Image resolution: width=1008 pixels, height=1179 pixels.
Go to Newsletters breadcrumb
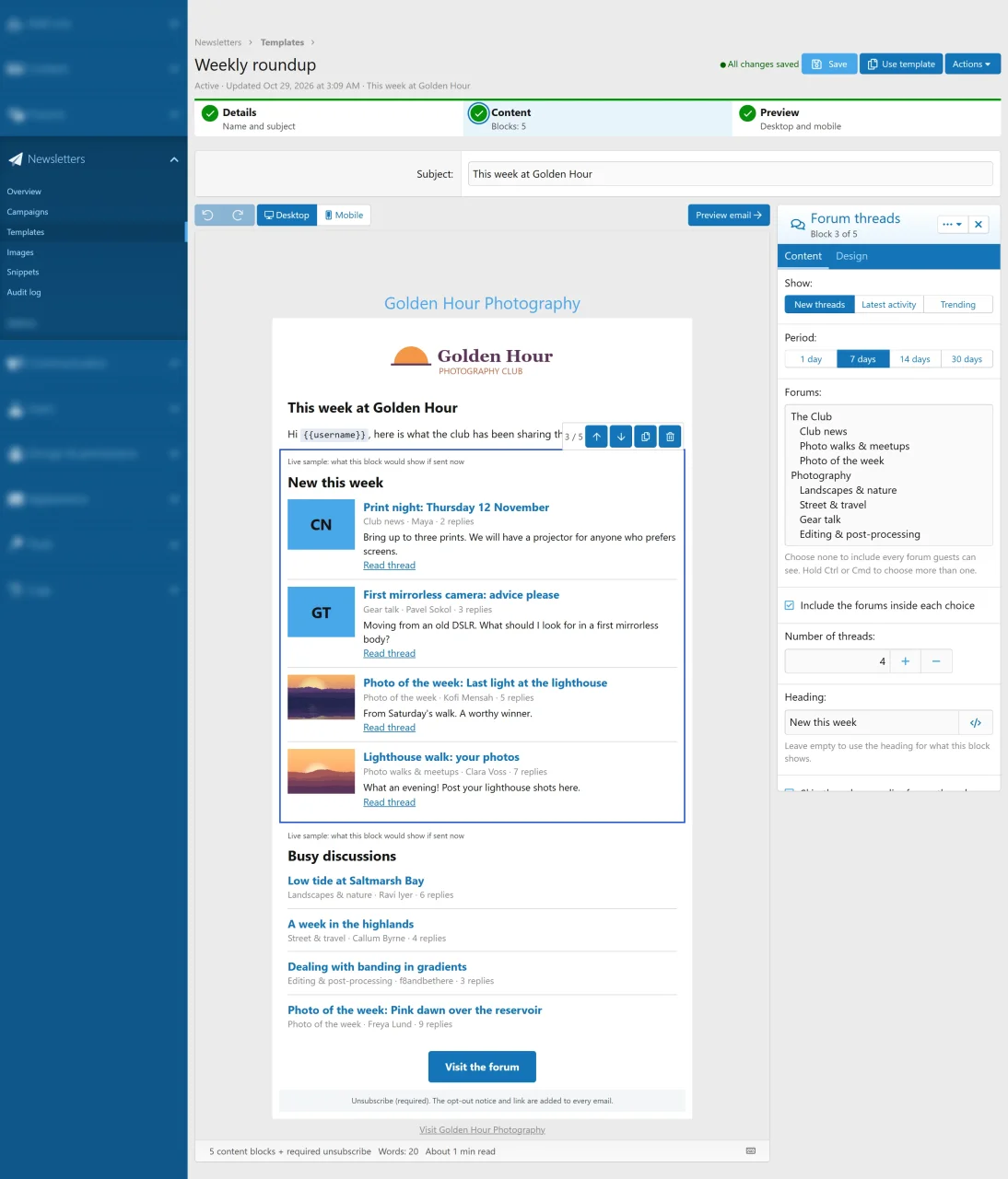(217, 42)
